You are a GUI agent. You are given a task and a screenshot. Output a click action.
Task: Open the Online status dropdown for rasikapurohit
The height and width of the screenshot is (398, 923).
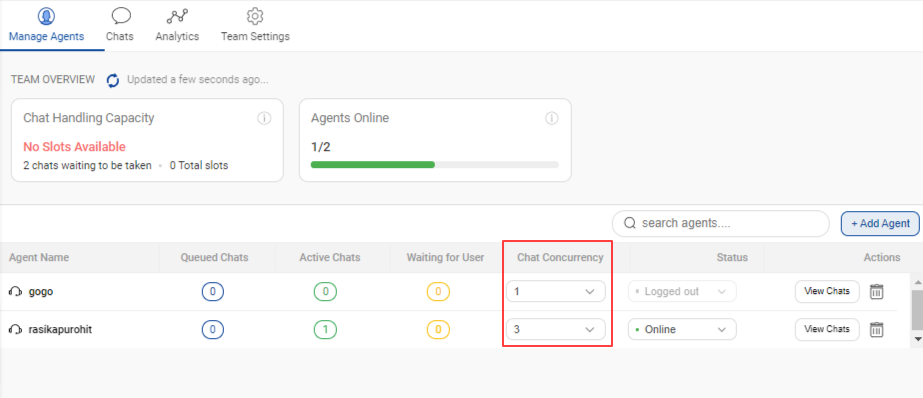pos(682,329)
